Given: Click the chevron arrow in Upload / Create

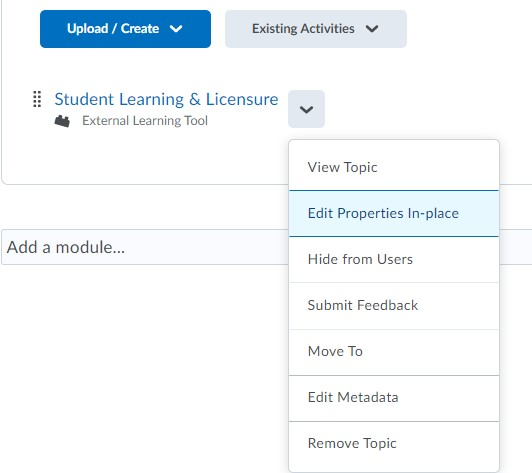Looking at the screenshot, I should point(176,29).
